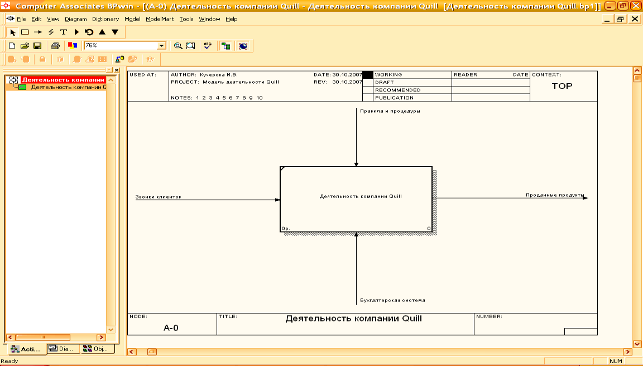
Task: Switch to the Diagrams tab
Action: [63, 349]
